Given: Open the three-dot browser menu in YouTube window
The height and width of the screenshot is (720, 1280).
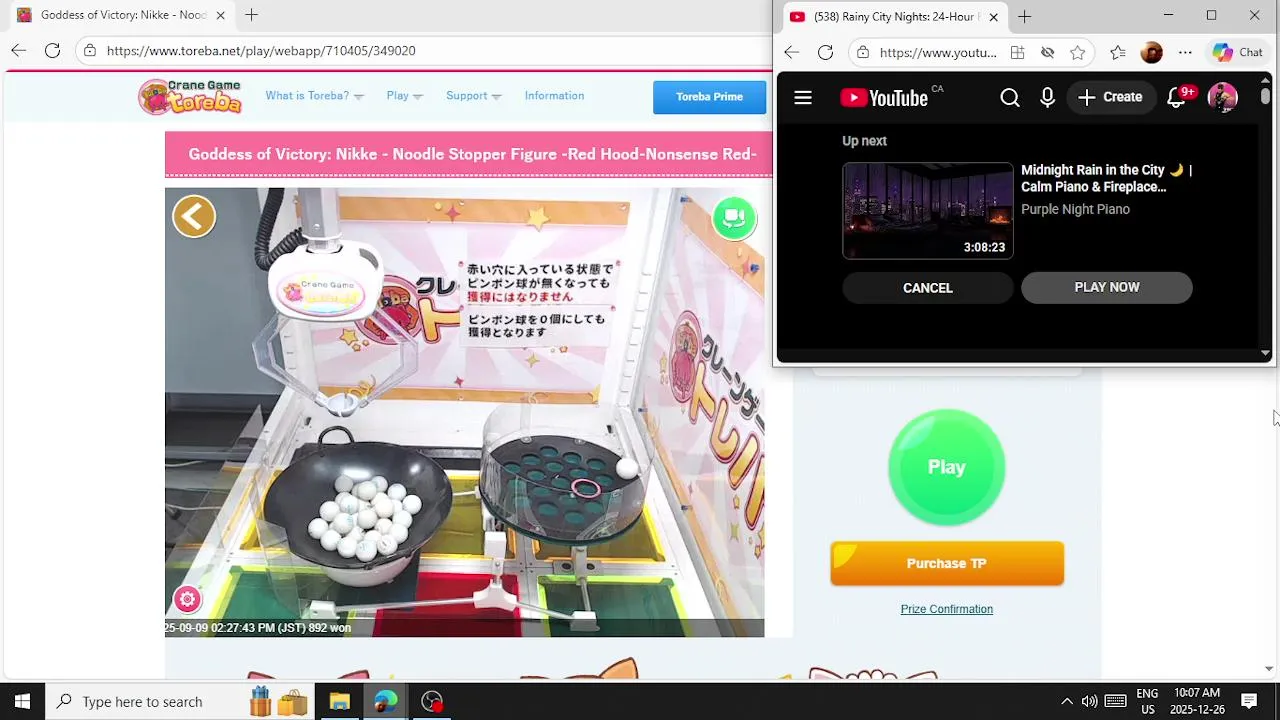Looking at the screenshot, I should coord(1185,52).
